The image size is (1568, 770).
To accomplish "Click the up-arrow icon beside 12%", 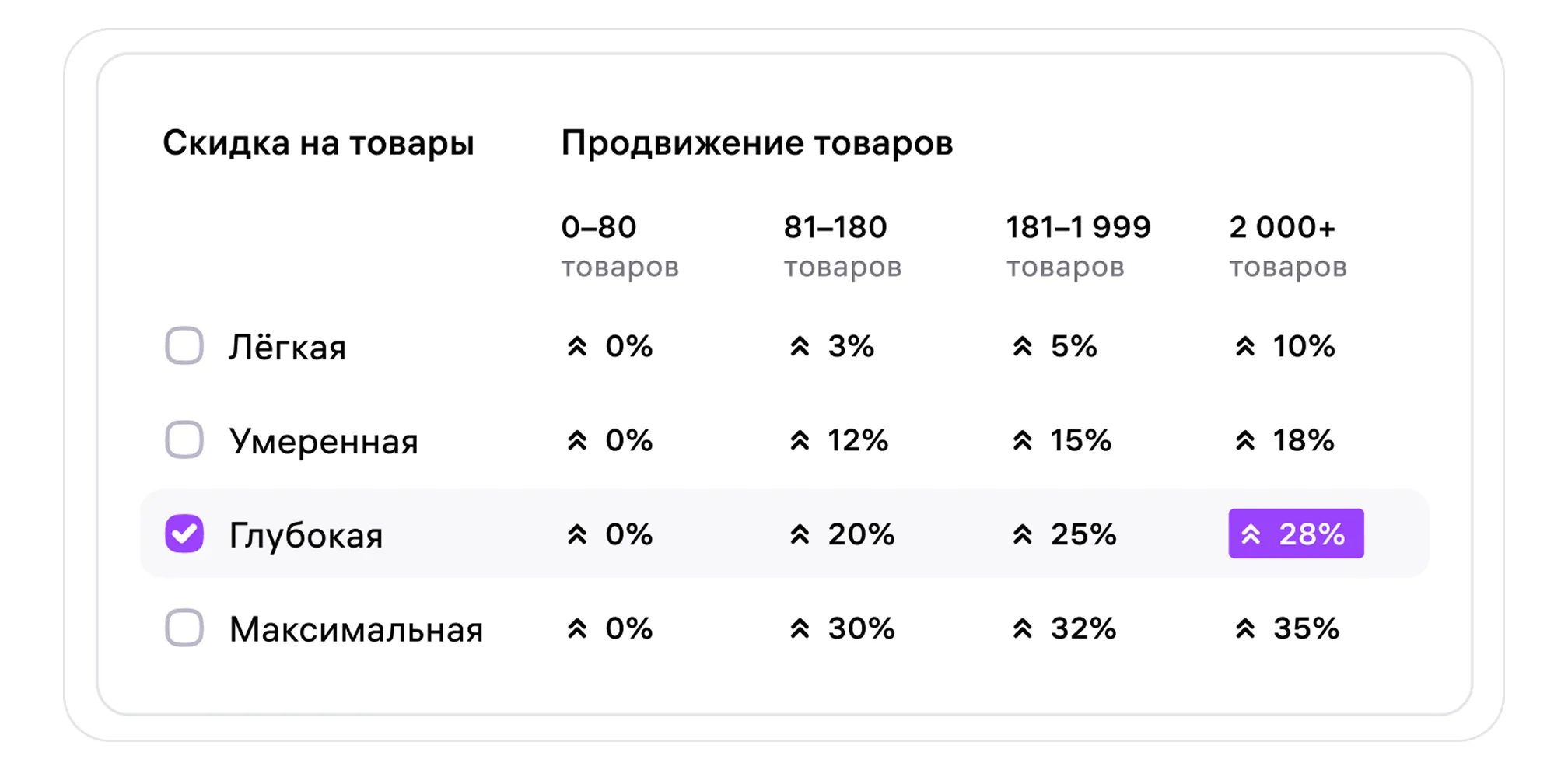I will click(x=800, y=441).
